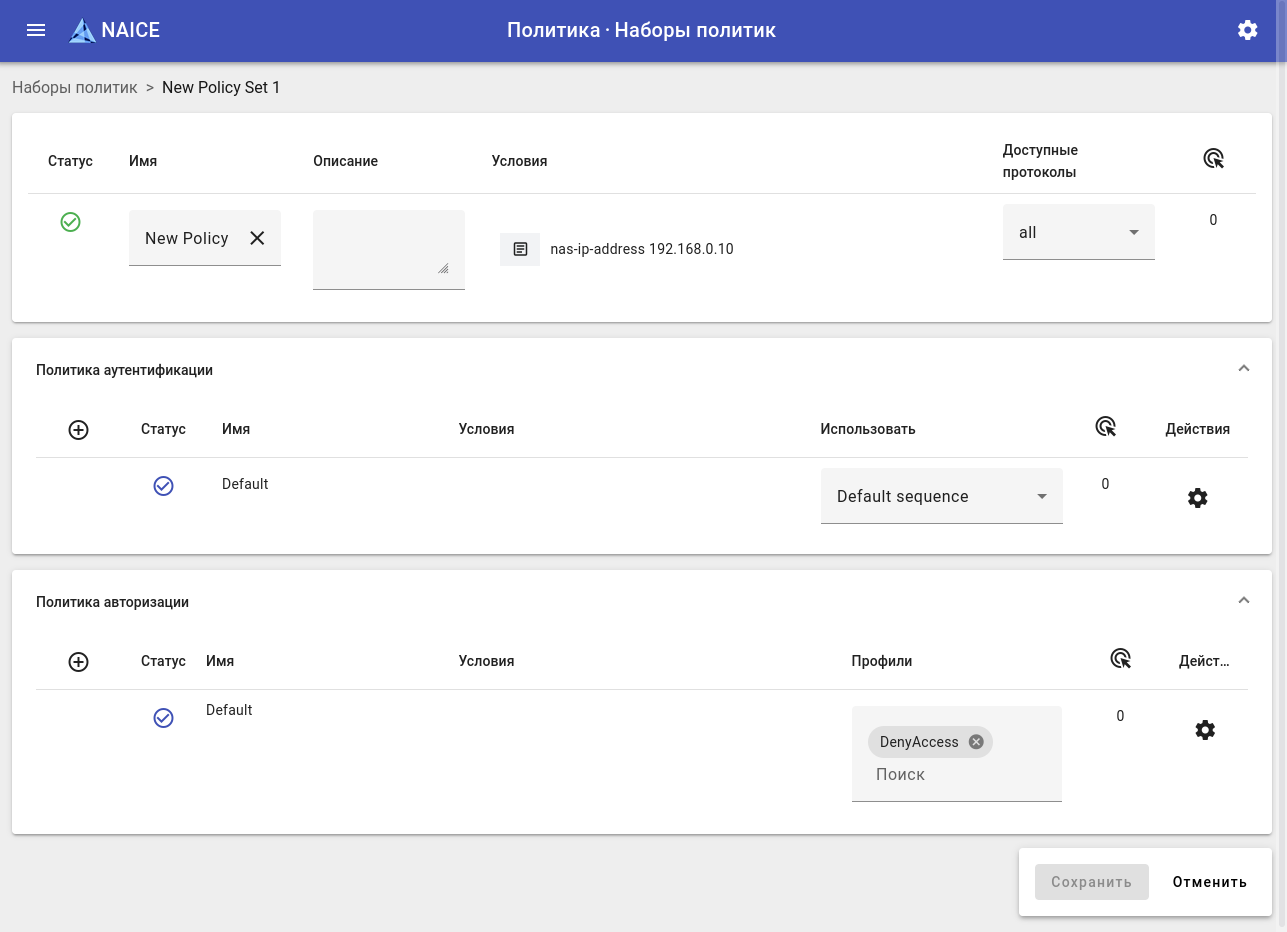Open the Default sequence dropdown
Viewport: 1287px width, 932px height.
(941, 497)
